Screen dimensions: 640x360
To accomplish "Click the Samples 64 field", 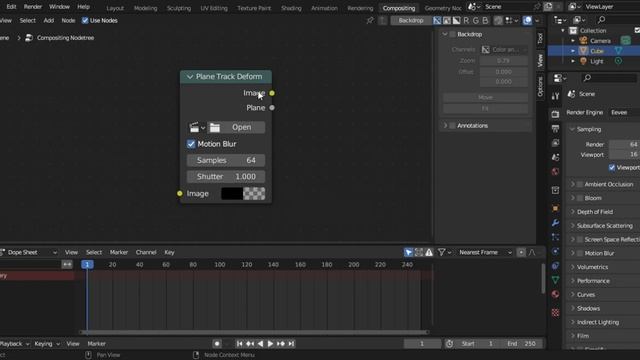I will click(226, 160).
